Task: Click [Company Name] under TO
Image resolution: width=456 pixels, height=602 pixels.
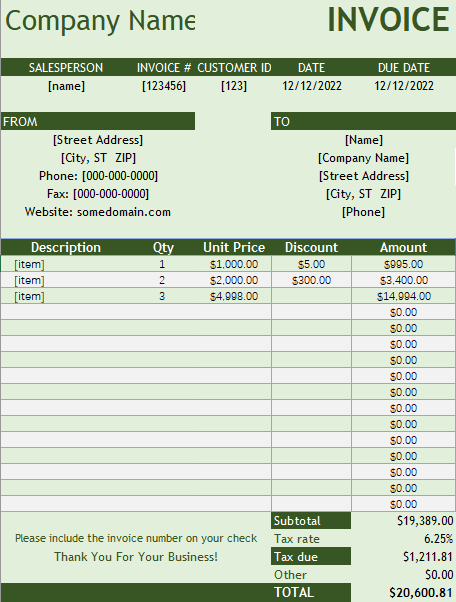Action: [x=363, y=158]
